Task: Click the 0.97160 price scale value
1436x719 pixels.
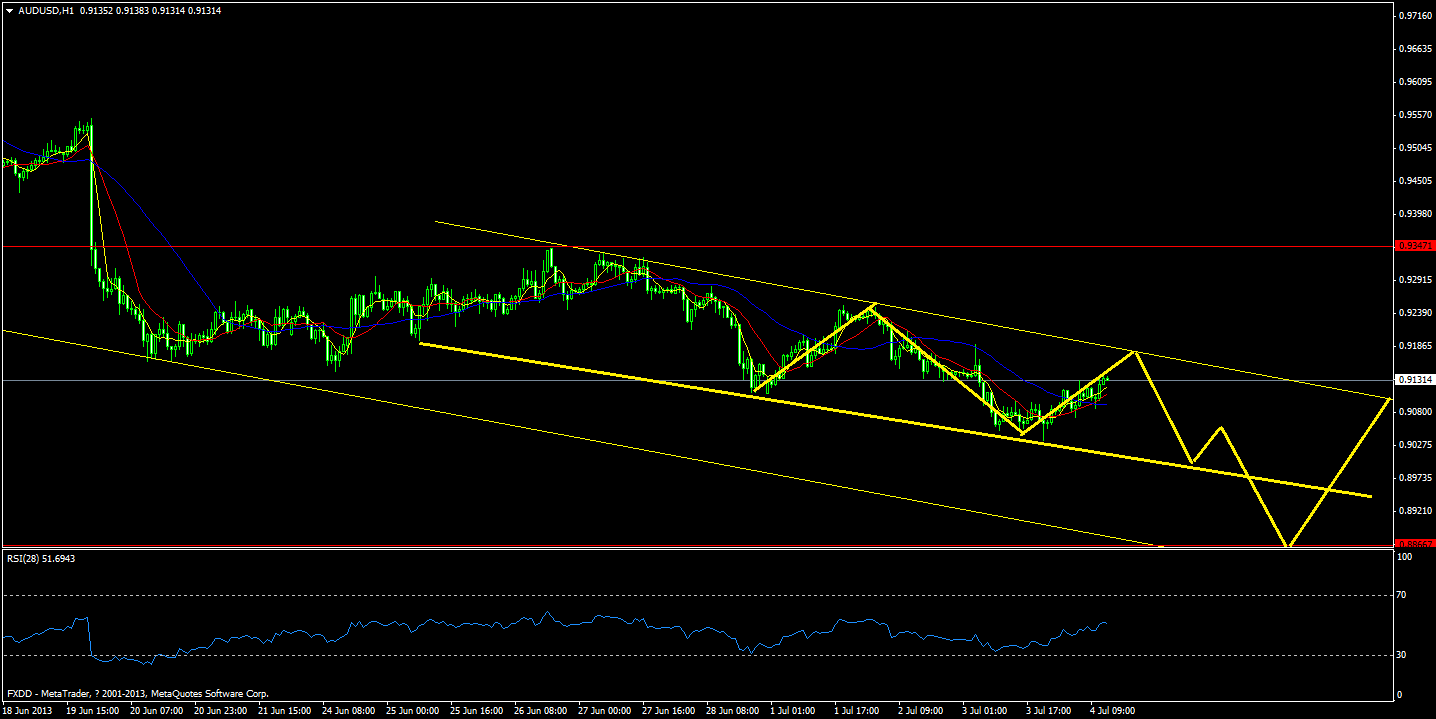Action: tap(1415, 16)
